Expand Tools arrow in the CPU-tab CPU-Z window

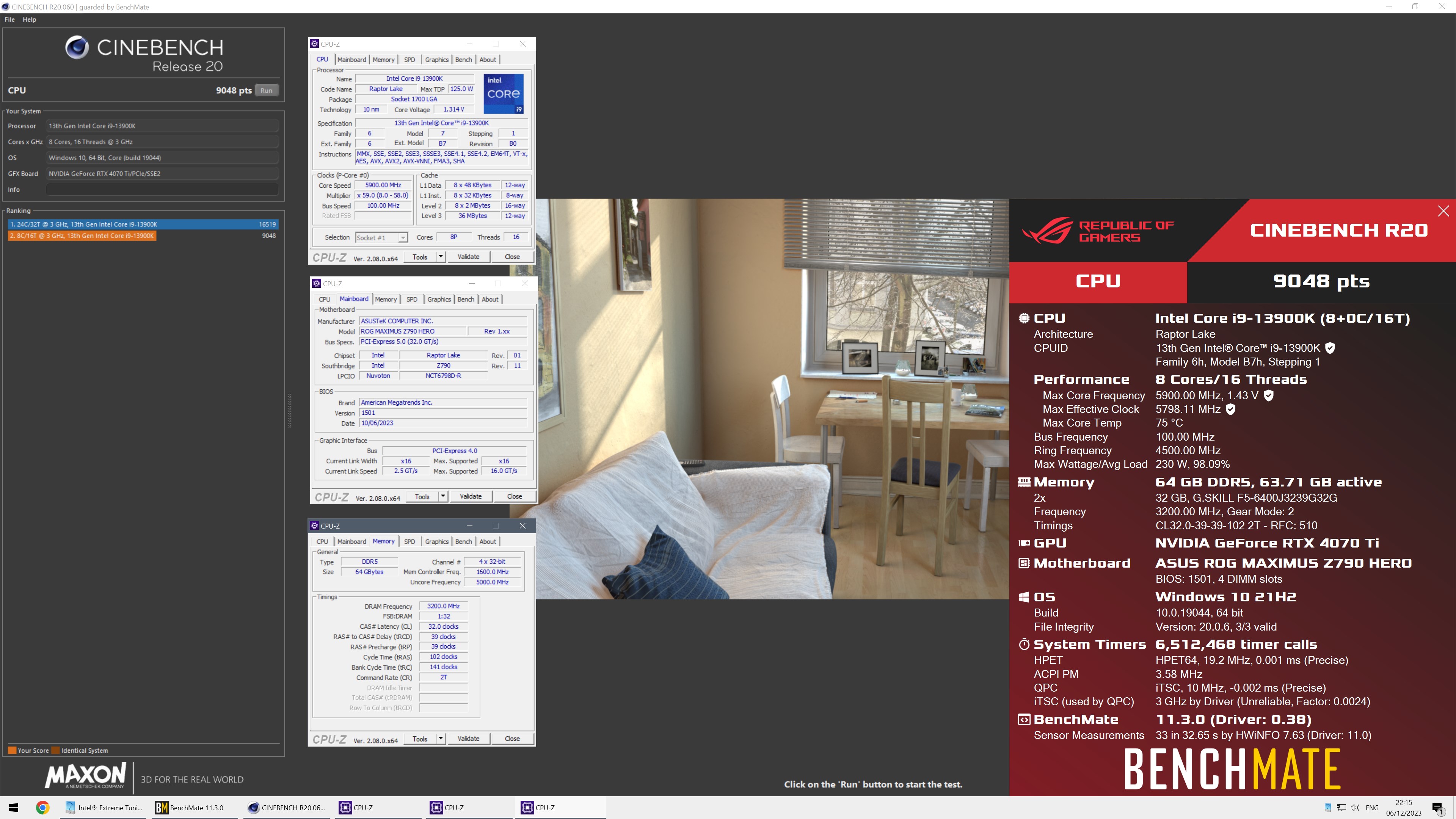tap(441, 257)
